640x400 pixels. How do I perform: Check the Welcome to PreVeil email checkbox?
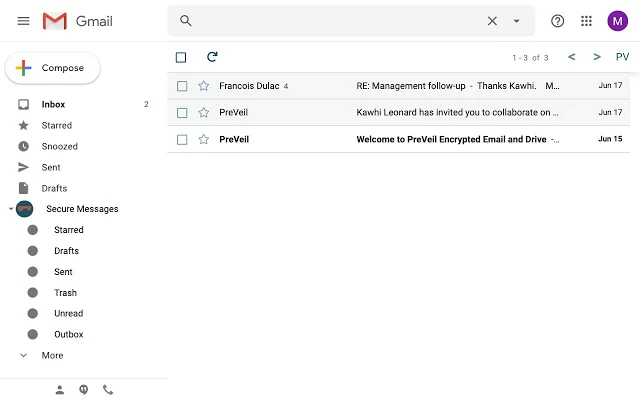tap(182, 140)
